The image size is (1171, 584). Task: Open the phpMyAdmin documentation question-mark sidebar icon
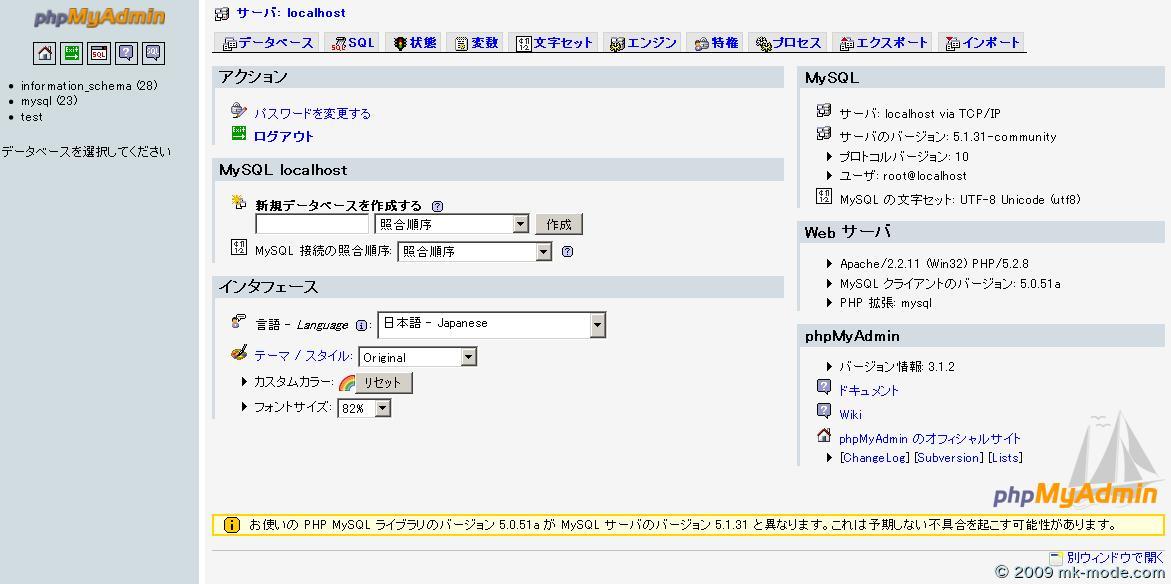(126, 53)
